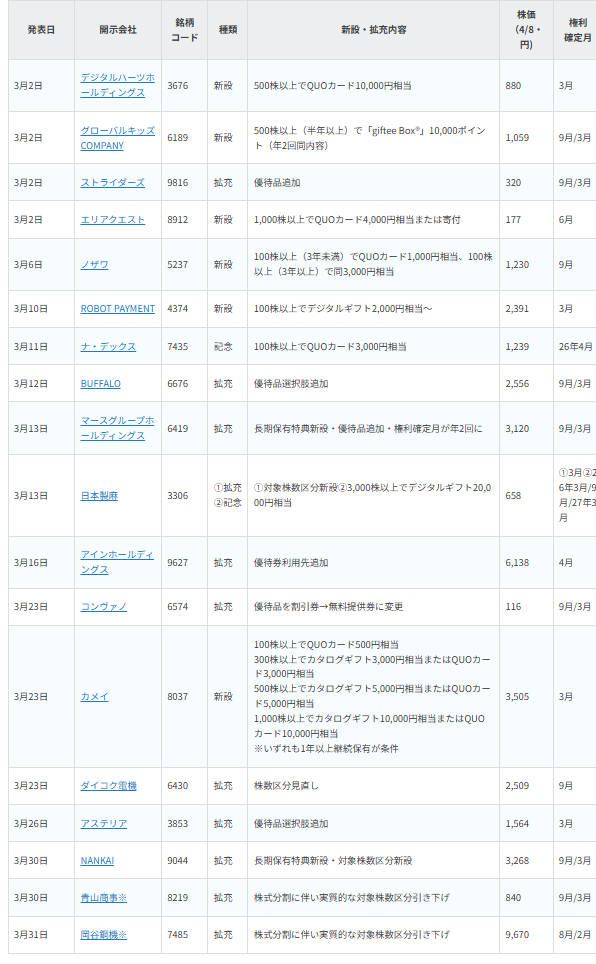
Task: Select stock code 6676
Action: pyautogui.click(x=178, y=384)
